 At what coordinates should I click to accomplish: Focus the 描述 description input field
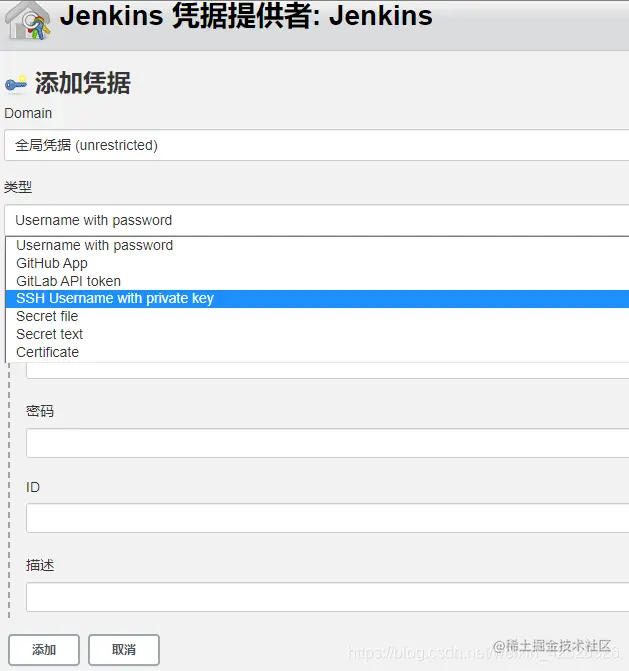[x=327, y=597]
